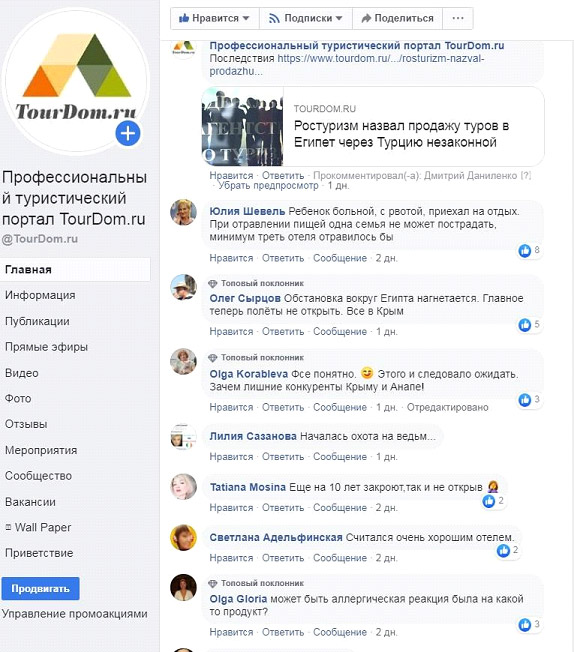The width and height of the screenshot is (574, 652).
Task: Click the blue Продвигать button
Action: 40,588
